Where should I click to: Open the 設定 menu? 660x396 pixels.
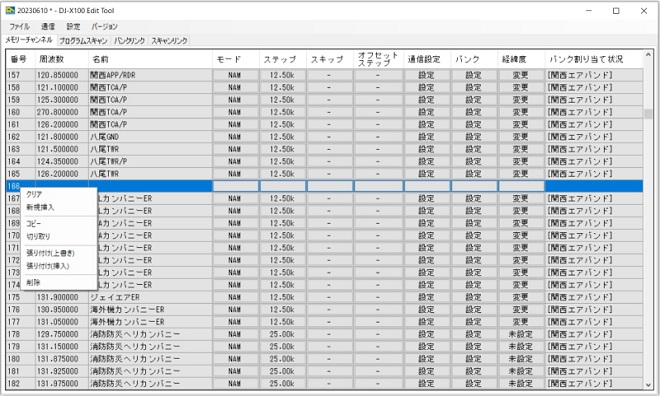pyautogui.click(x=73, y=27)
